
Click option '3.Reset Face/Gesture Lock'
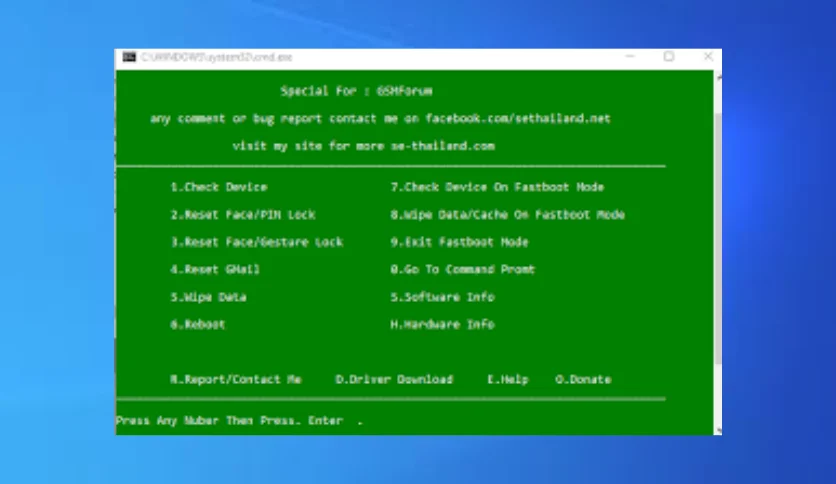pyautogui.click(x=256, y=242)
